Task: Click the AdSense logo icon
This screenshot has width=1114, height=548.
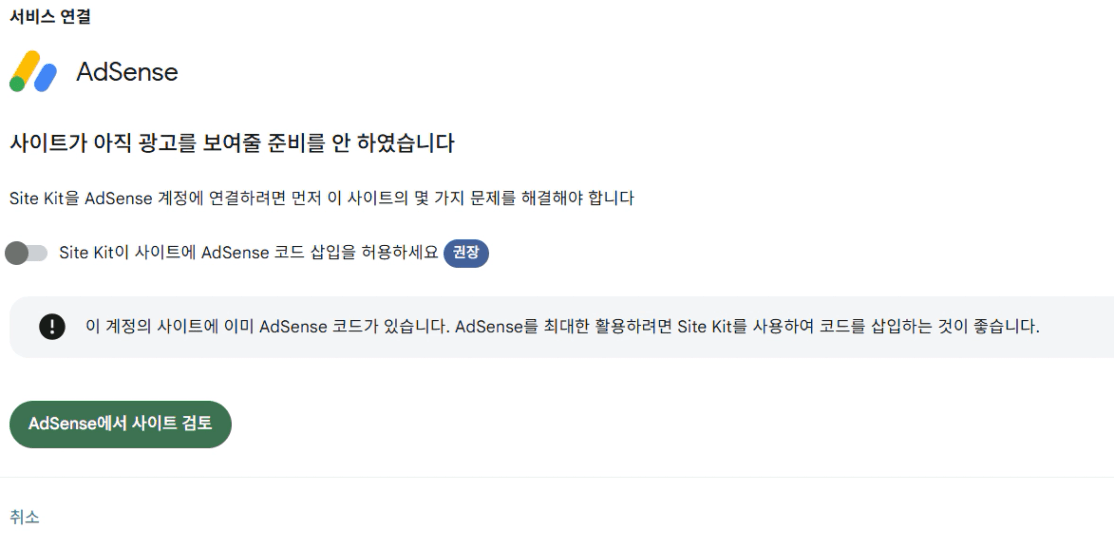Action: 34,72
